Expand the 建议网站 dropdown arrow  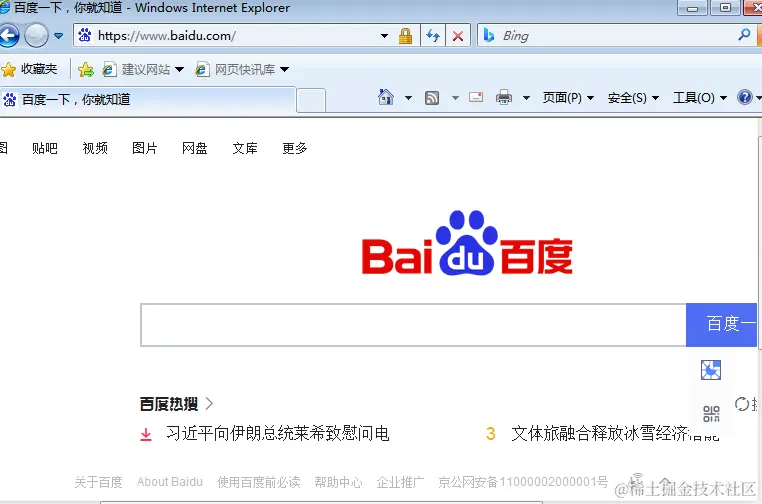(x=179, y=70)
